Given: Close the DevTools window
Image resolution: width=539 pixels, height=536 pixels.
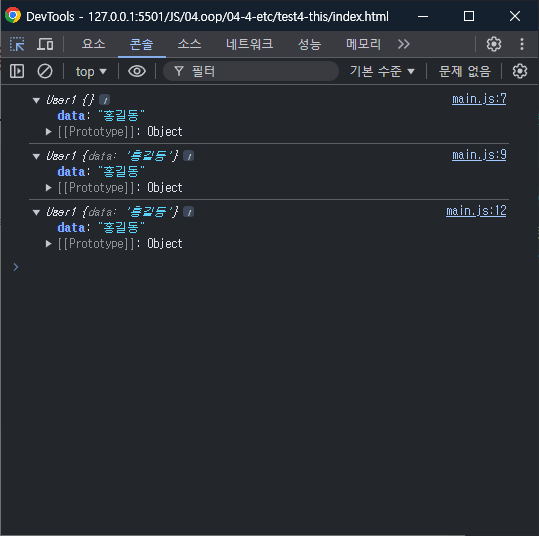Looking at the screenshot, I should [x=515, y=16].
